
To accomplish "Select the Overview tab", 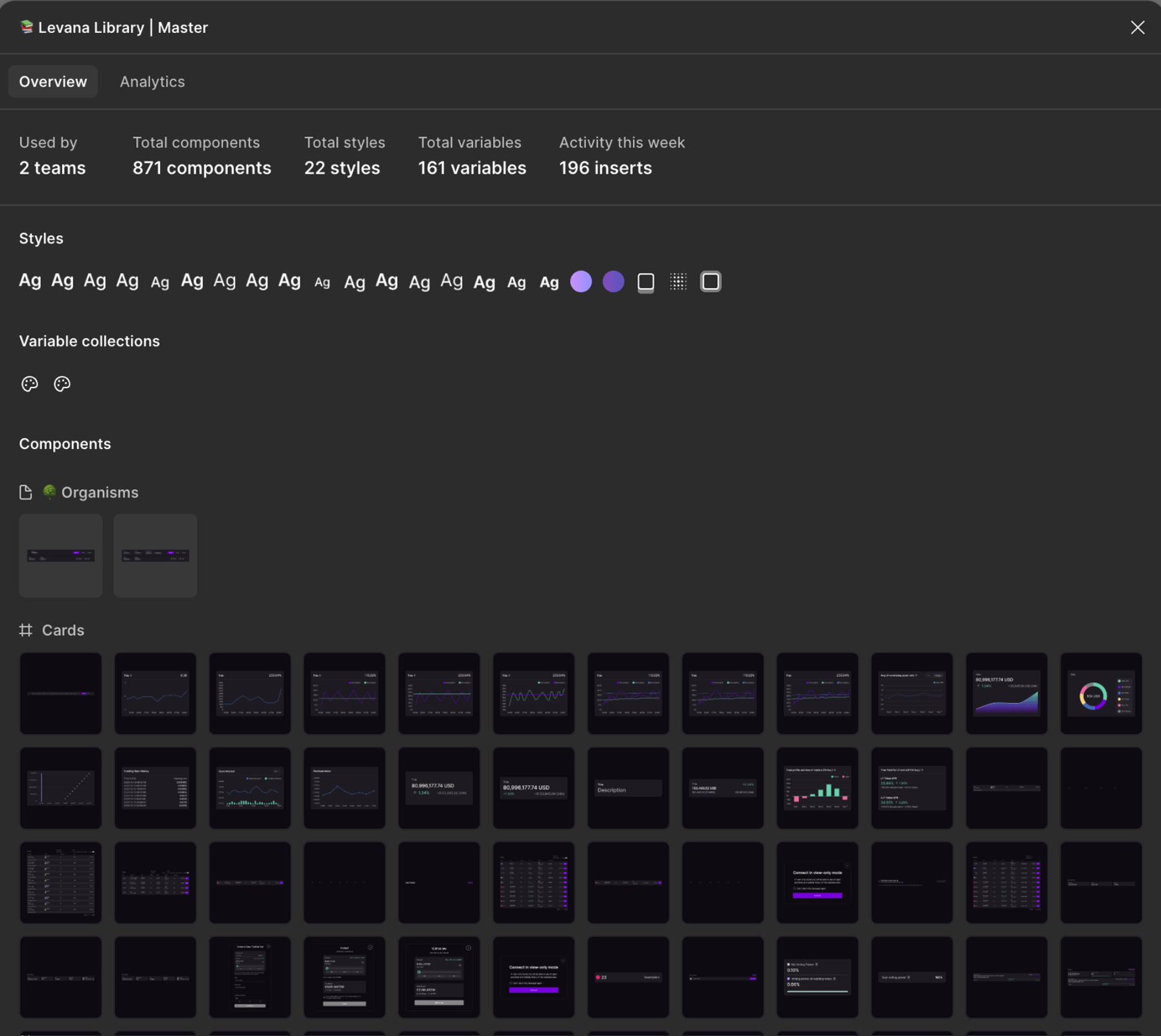I will tap(52, 82).
